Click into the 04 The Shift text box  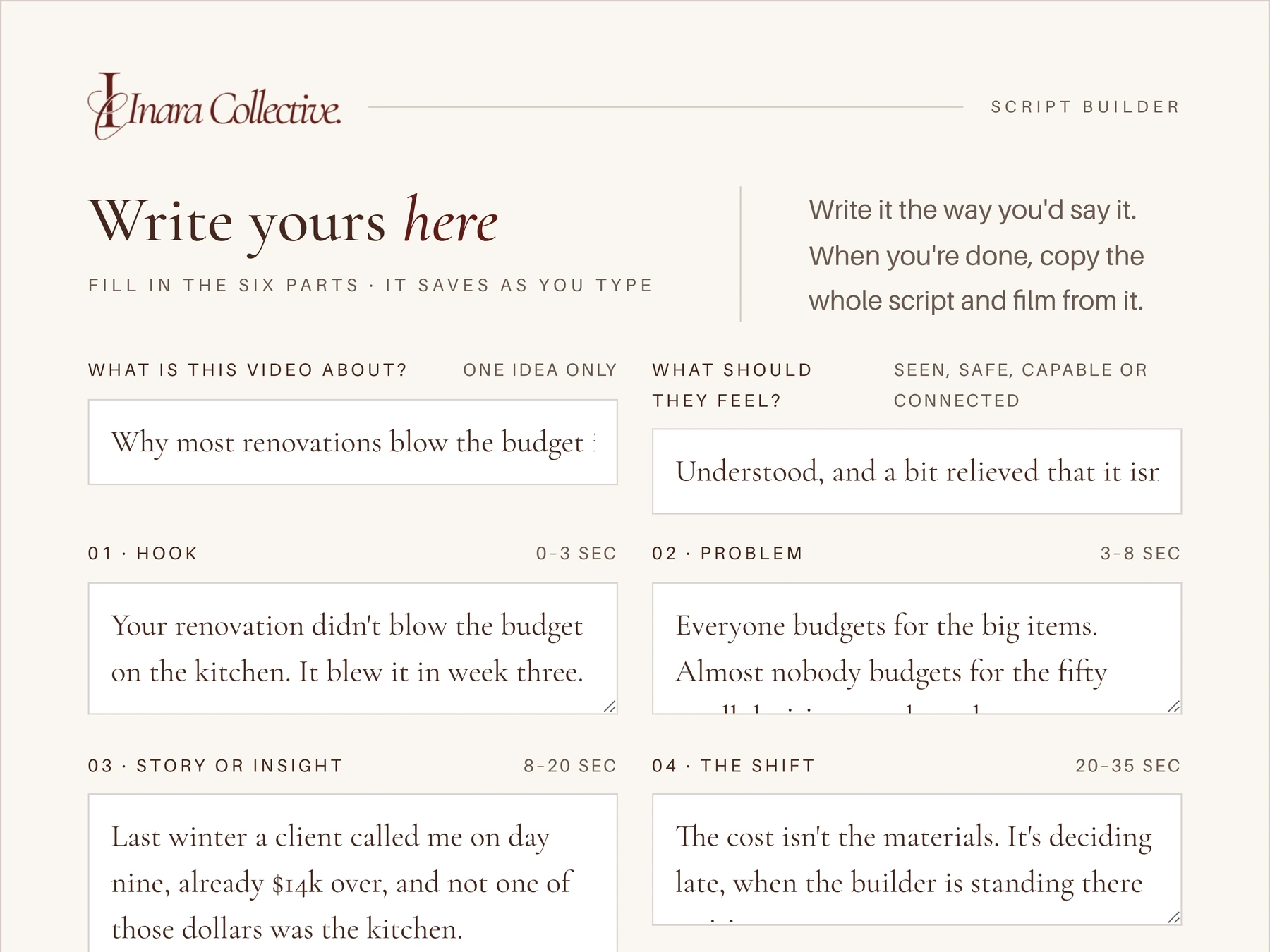click(917, 860)
